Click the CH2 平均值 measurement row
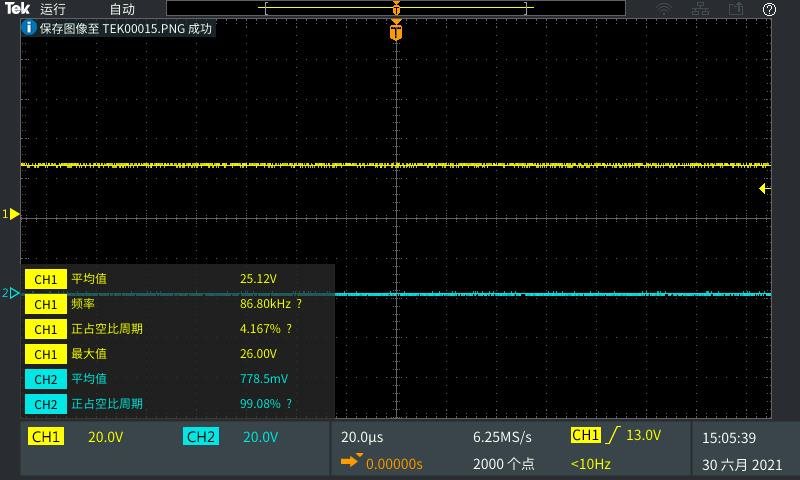Viewport: 800px width, 480px height. [x=180, y=379]
